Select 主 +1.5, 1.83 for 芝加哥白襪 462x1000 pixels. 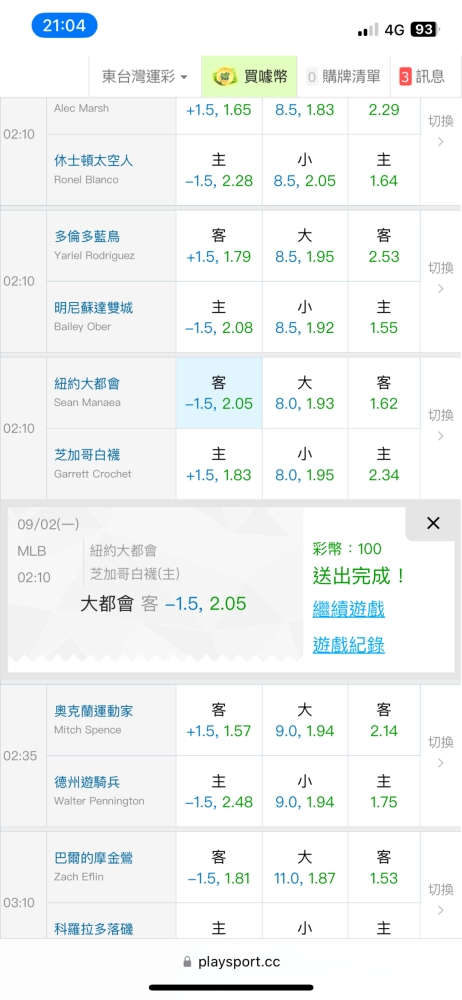point(219,464)
